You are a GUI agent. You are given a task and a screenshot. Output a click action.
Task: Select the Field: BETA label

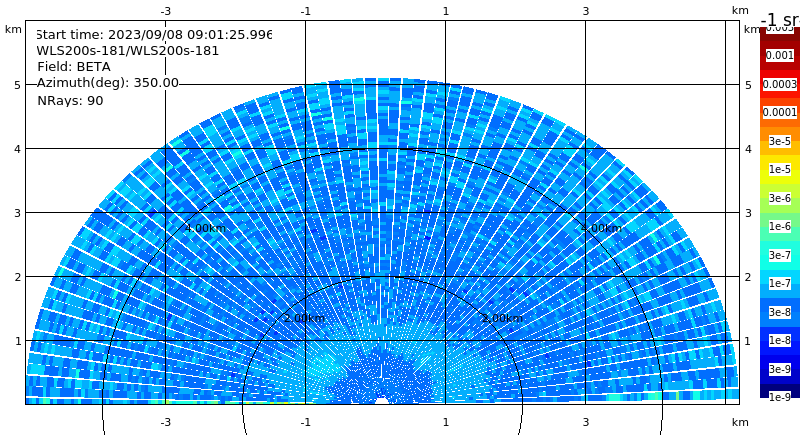point(74,67)
